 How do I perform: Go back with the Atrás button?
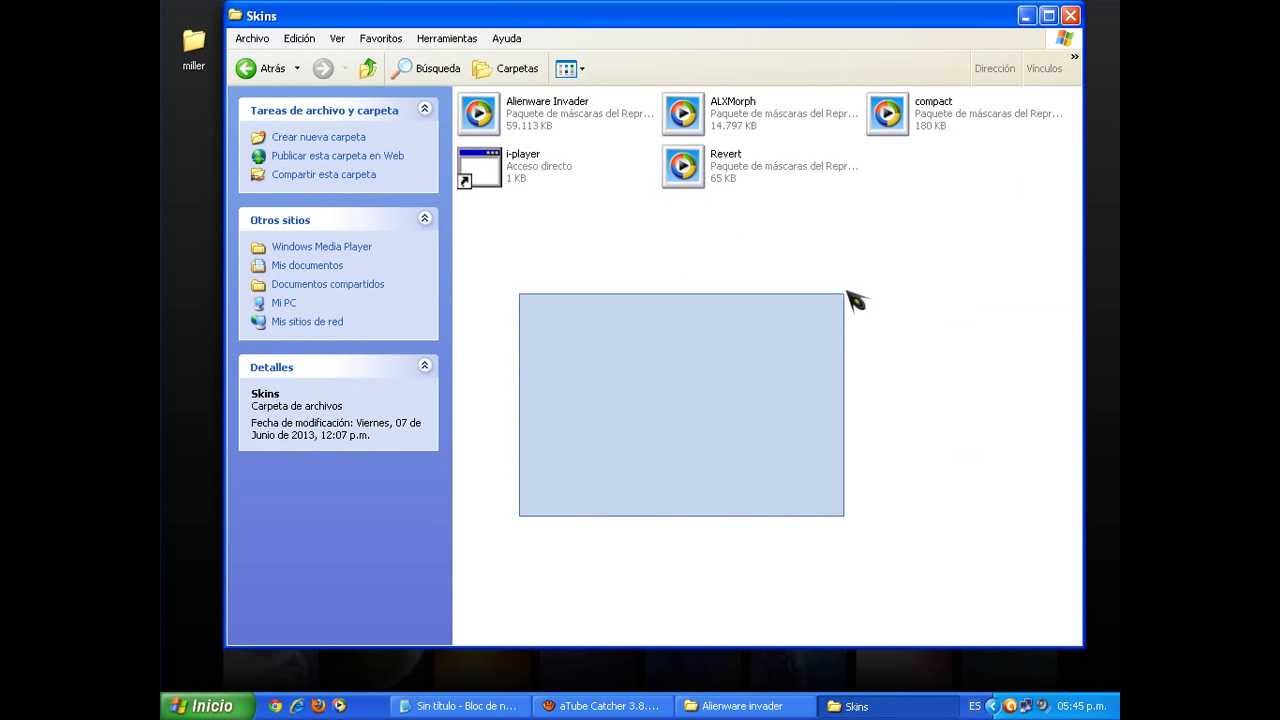click(261, 68)
